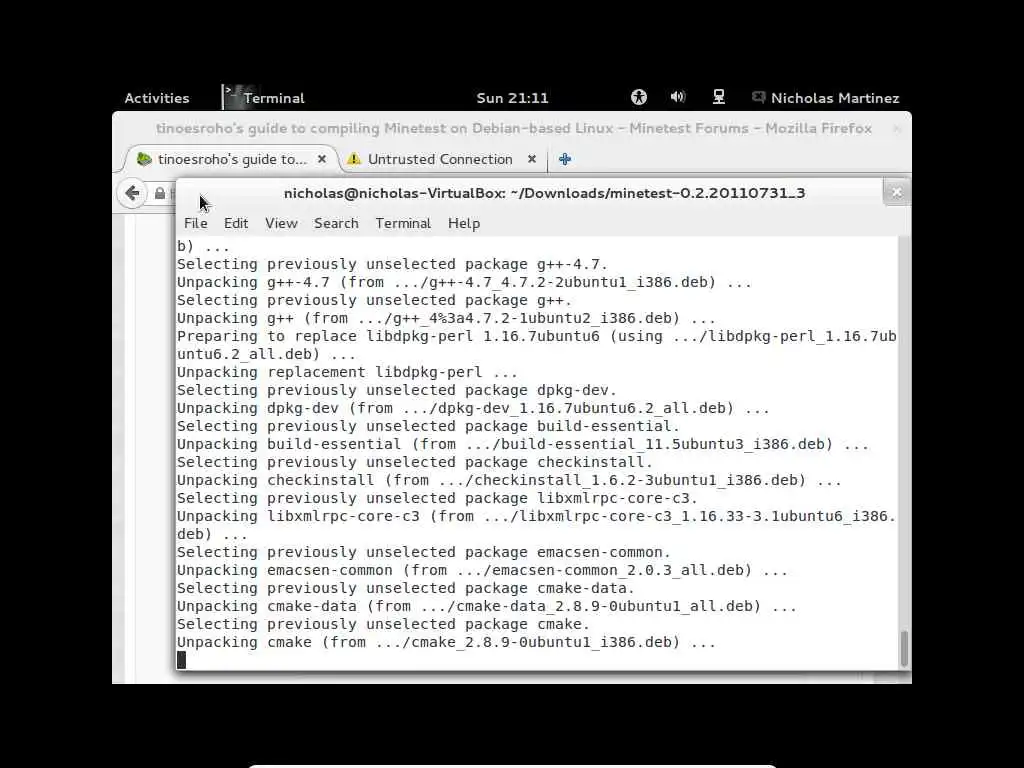This screenshot has height=768, width=1024.
Task: Click line 'Unpacking build-essential (from .../build-essential_11.5ubuntu3_i386.deb)'
Action: 522,444
